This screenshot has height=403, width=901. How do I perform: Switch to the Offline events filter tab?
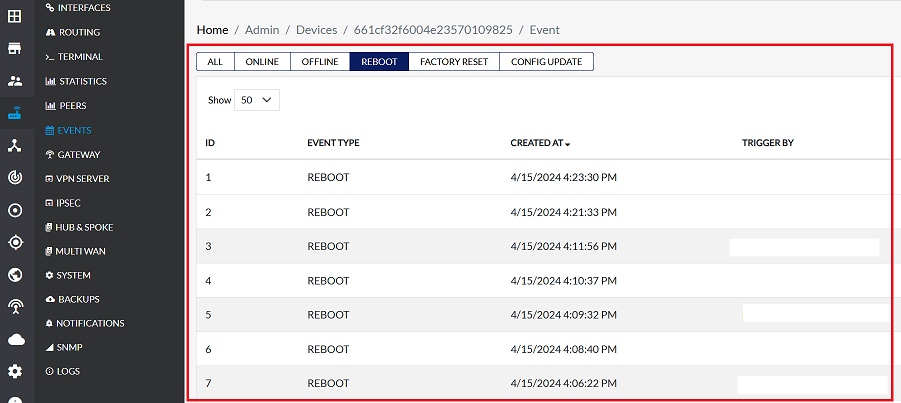pos(319,62)
